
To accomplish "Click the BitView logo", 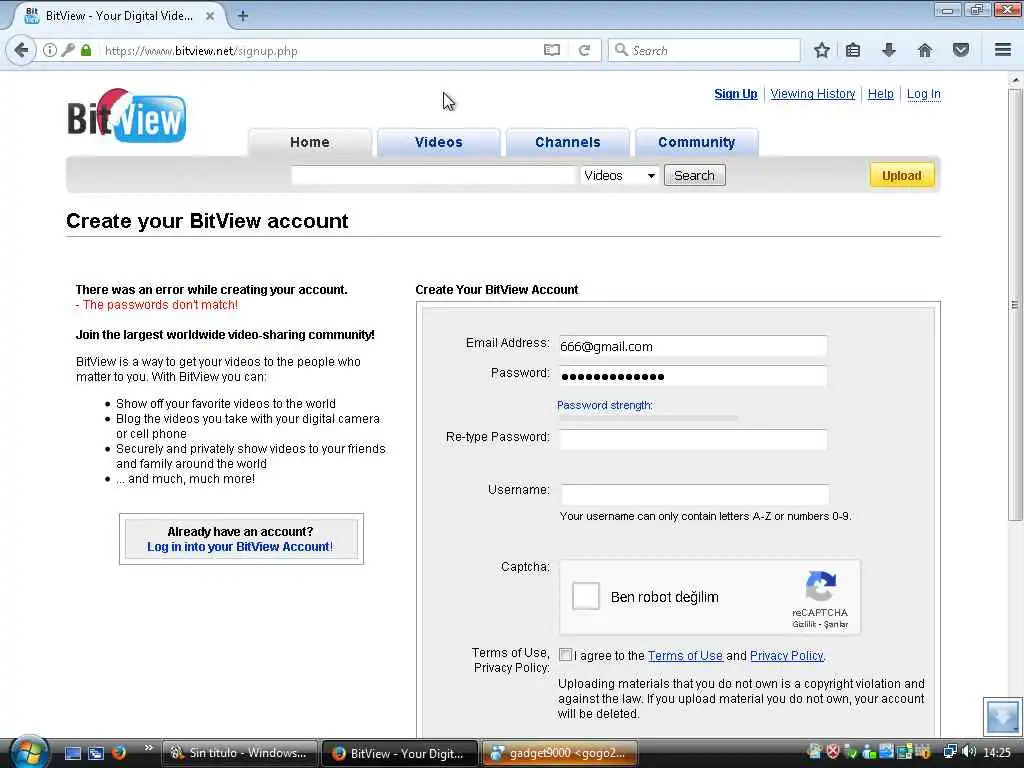I will click(127, 116).
